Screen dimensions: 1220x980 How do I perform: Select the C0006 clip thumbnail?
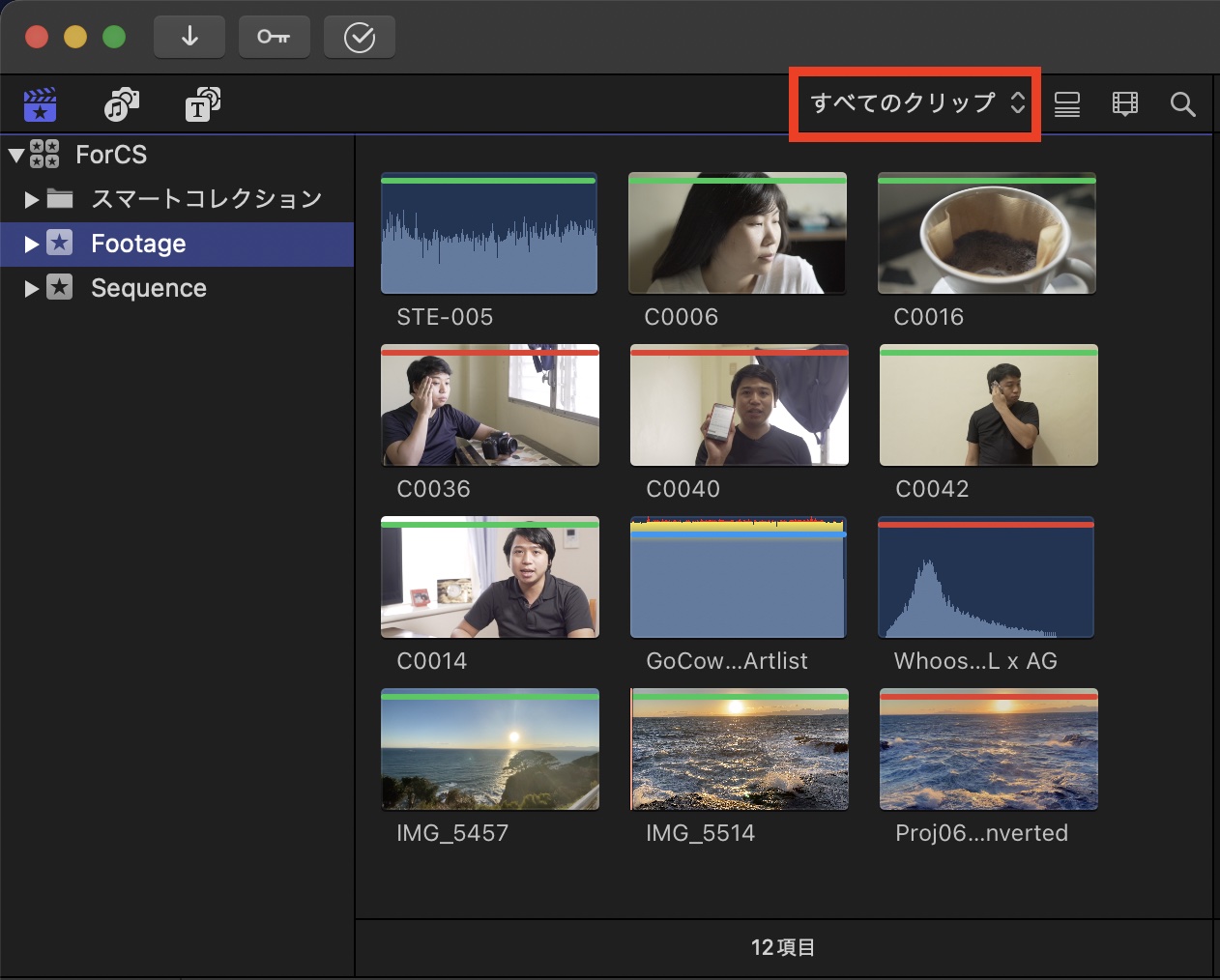737,235
